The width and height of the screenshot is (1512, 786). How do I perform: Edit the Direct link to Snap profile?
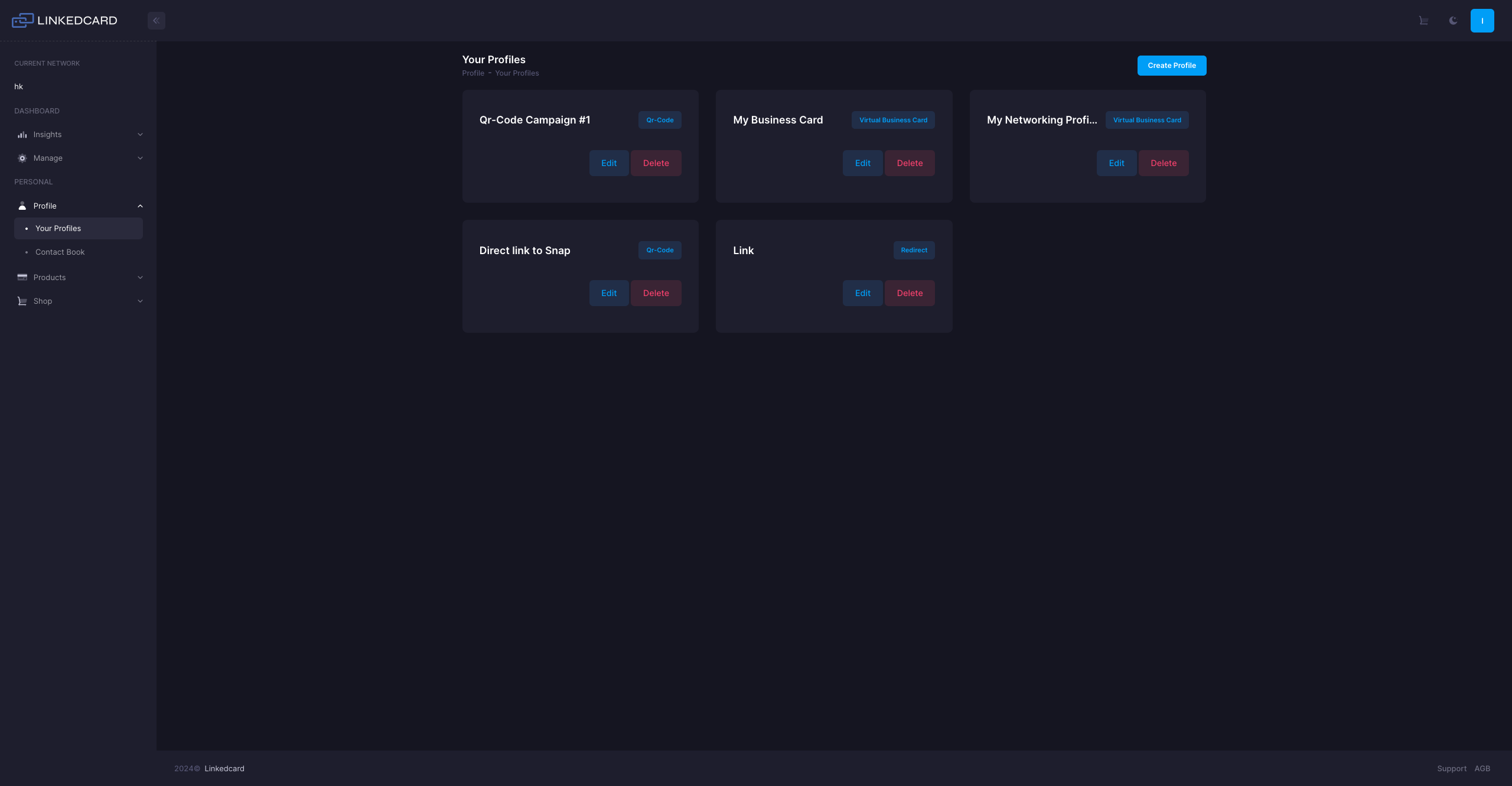[x=609, y=293]
